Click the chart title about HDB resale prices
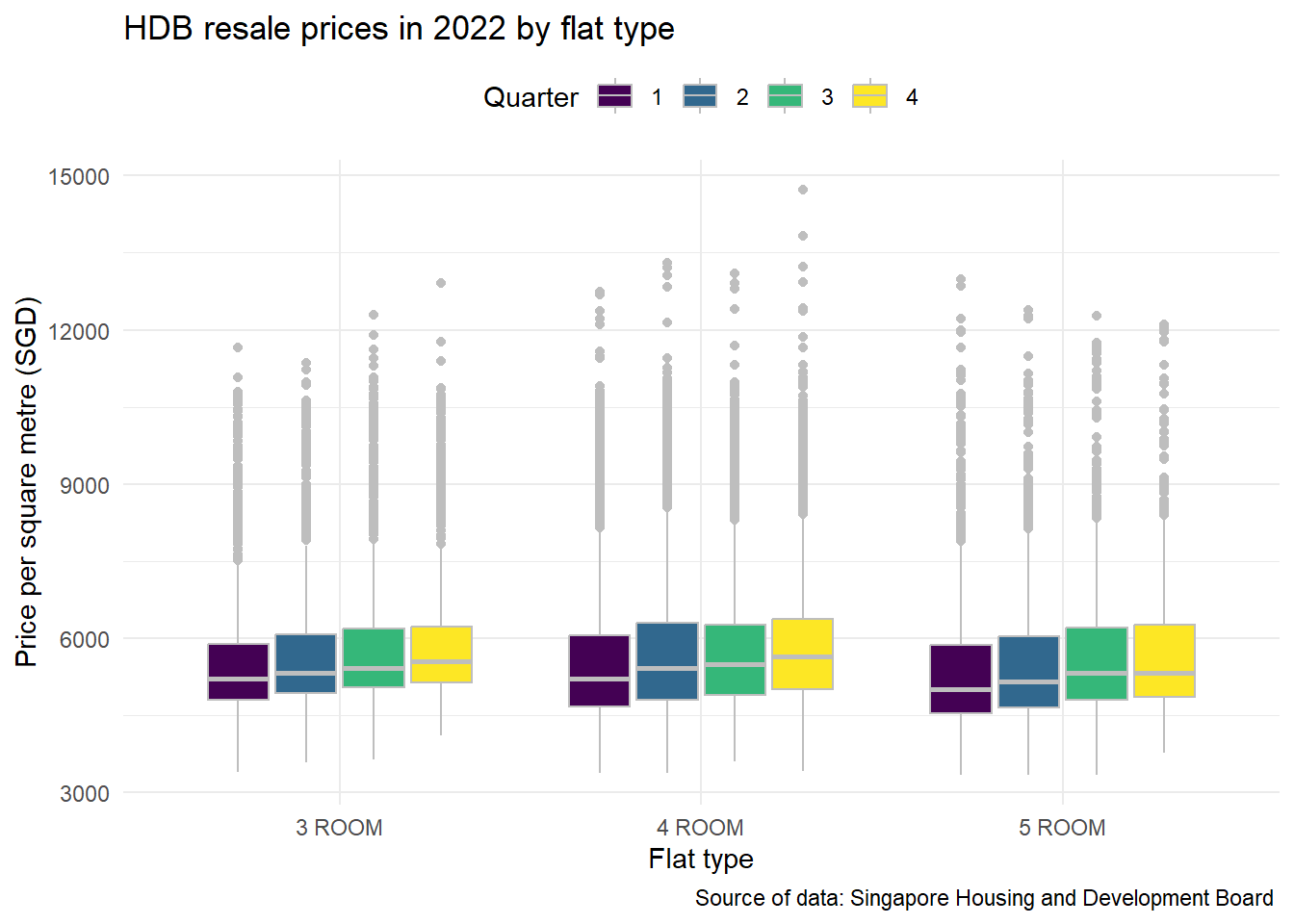The image size is (1294, 924). pos(399,29)
